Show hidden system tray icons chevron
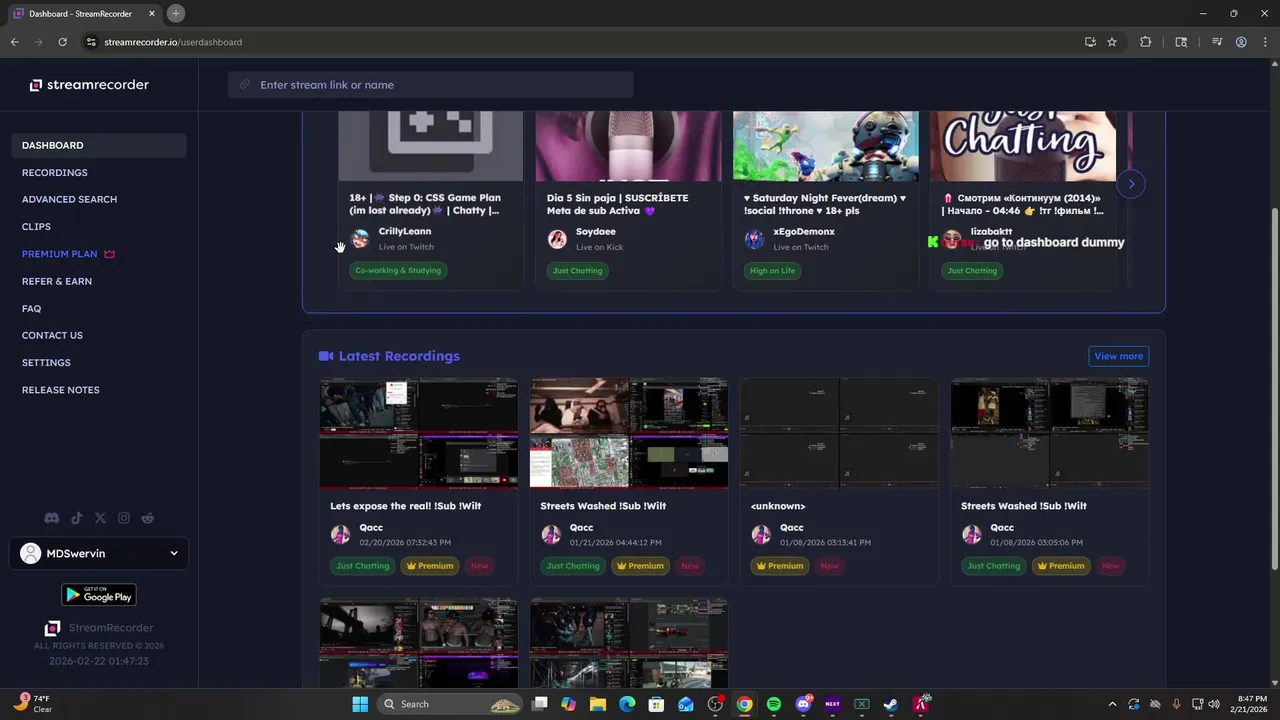Screen dimensions: 1280x720 pos(1112,704)
